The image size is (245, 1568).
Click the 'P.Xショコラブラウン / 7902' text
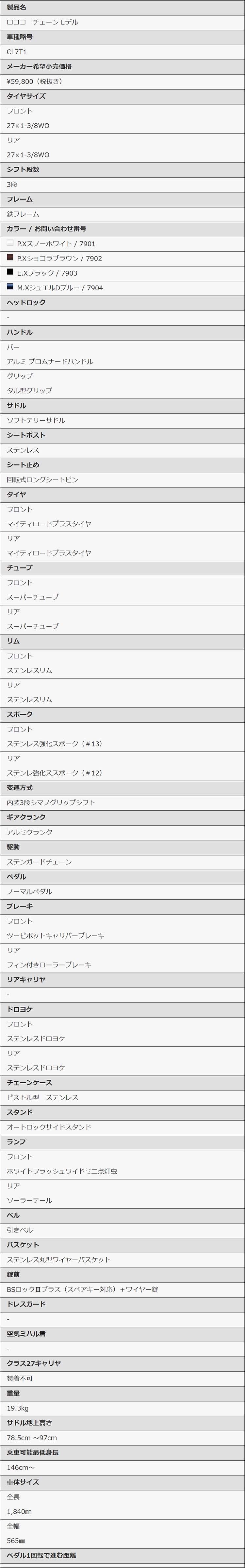click(x=59, y=258)
